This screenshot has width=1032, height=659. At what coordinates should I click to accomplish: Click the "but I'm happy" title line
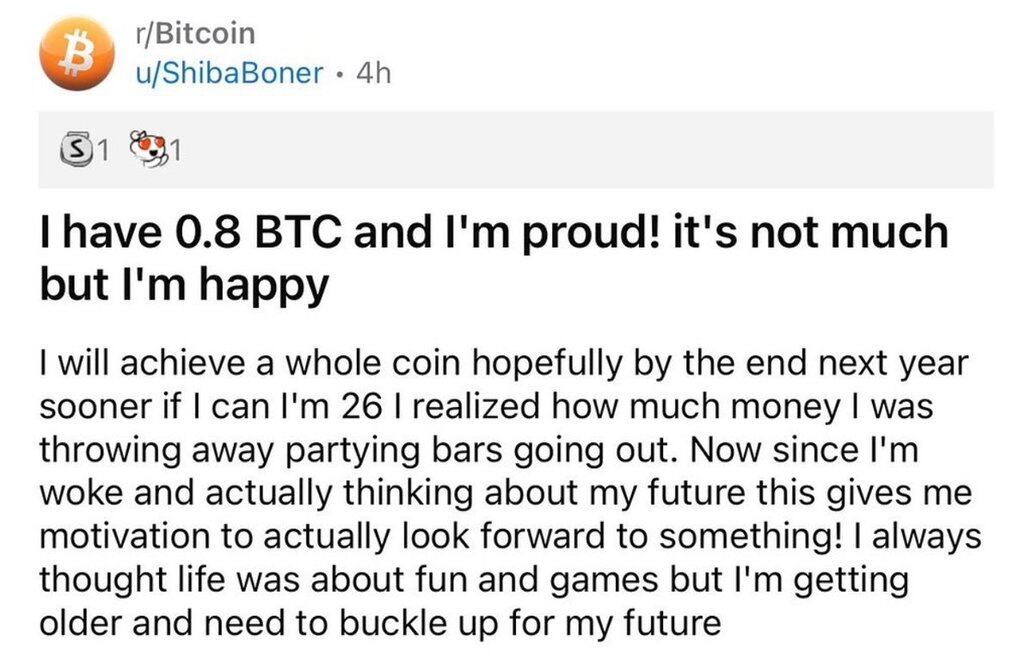184,285
